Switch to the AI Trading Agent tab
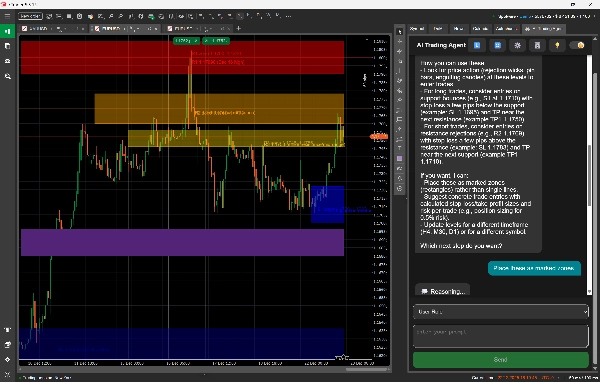This screenshot has width=600, height=382. (x=544, y=29)
